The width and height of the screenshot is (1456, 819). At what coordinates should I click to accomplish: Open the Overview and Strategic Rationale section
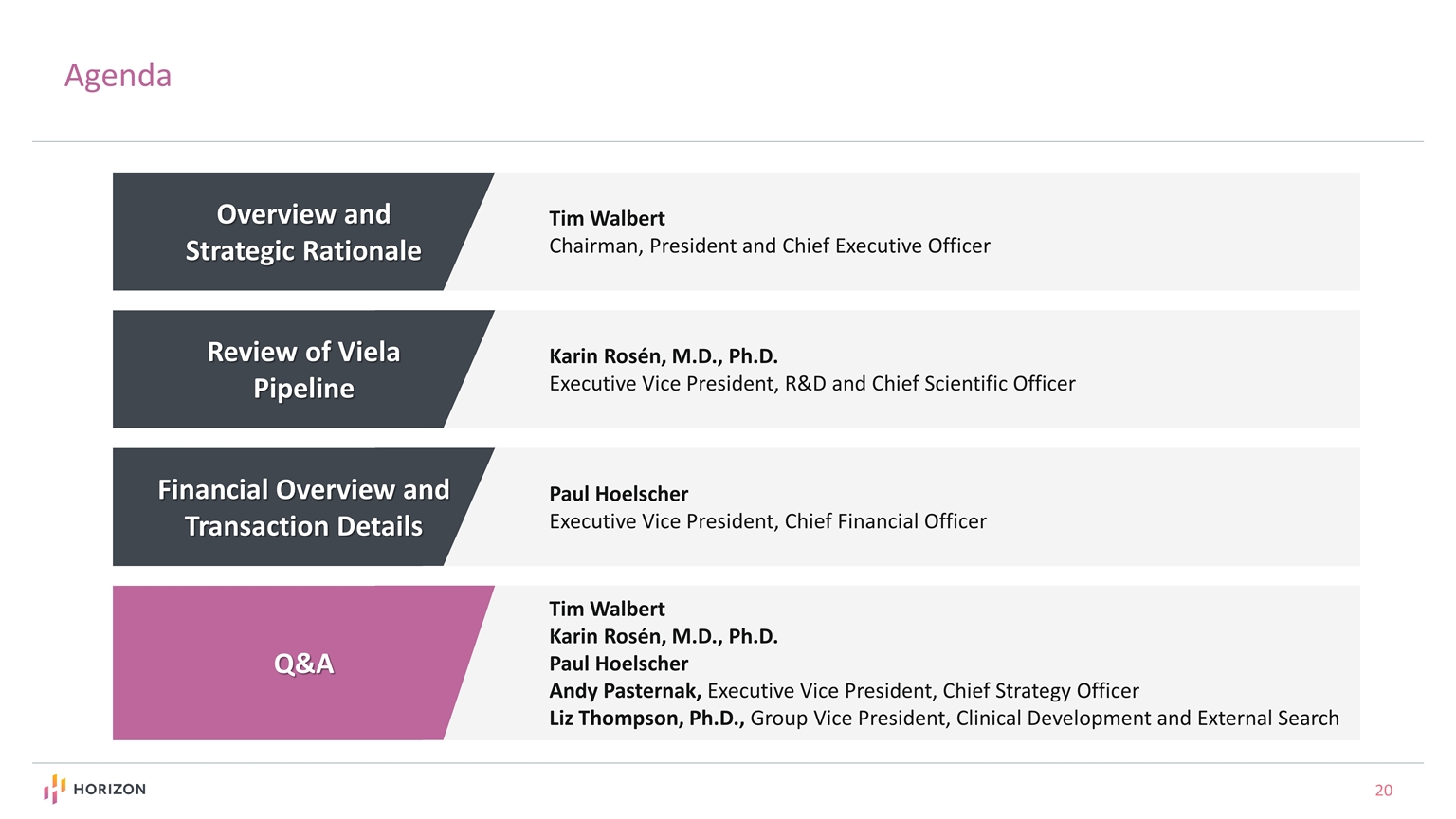point(302,232)
